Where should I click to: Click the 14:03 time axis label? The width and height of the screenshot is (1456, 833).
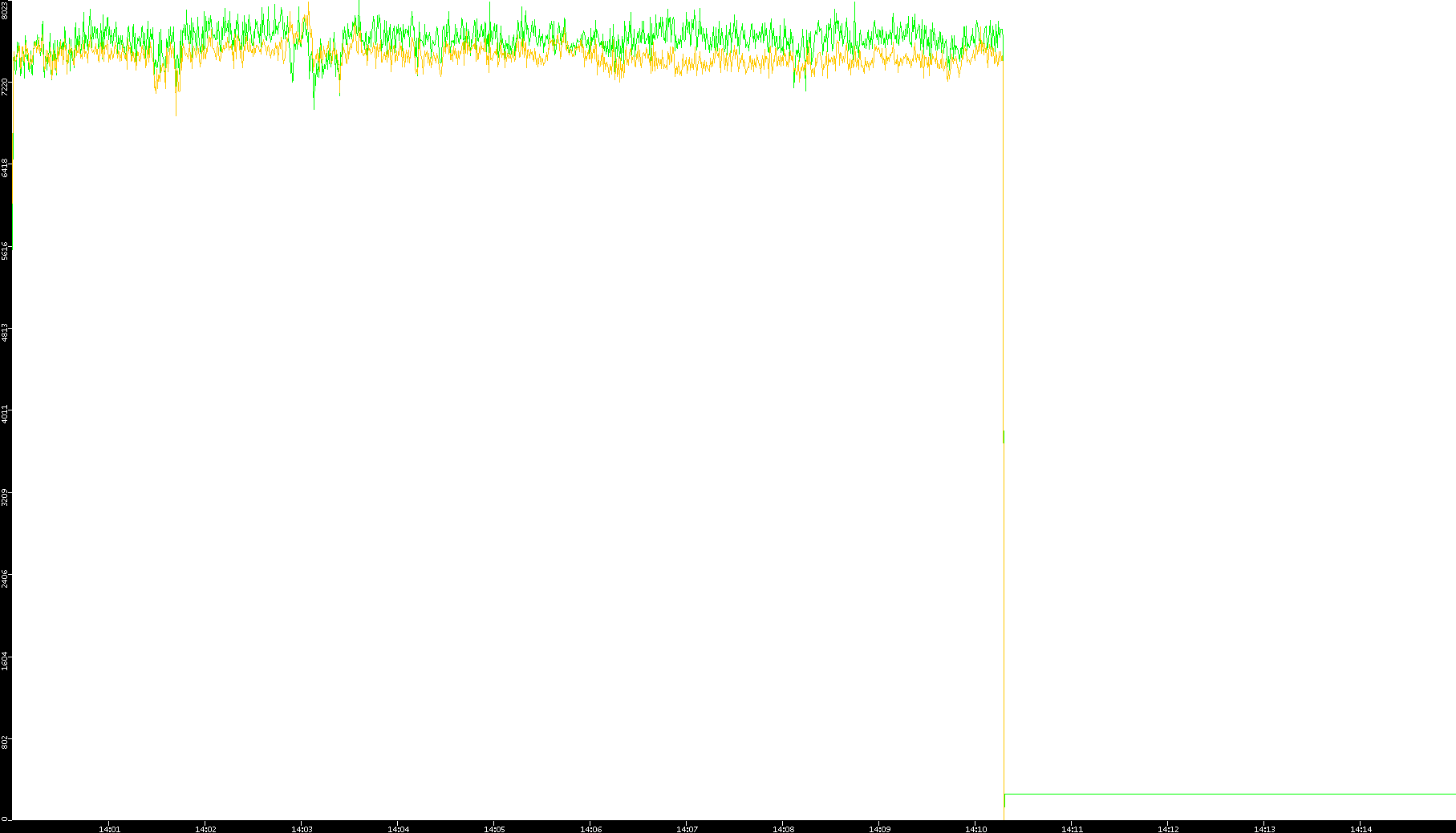click(302, 829)
